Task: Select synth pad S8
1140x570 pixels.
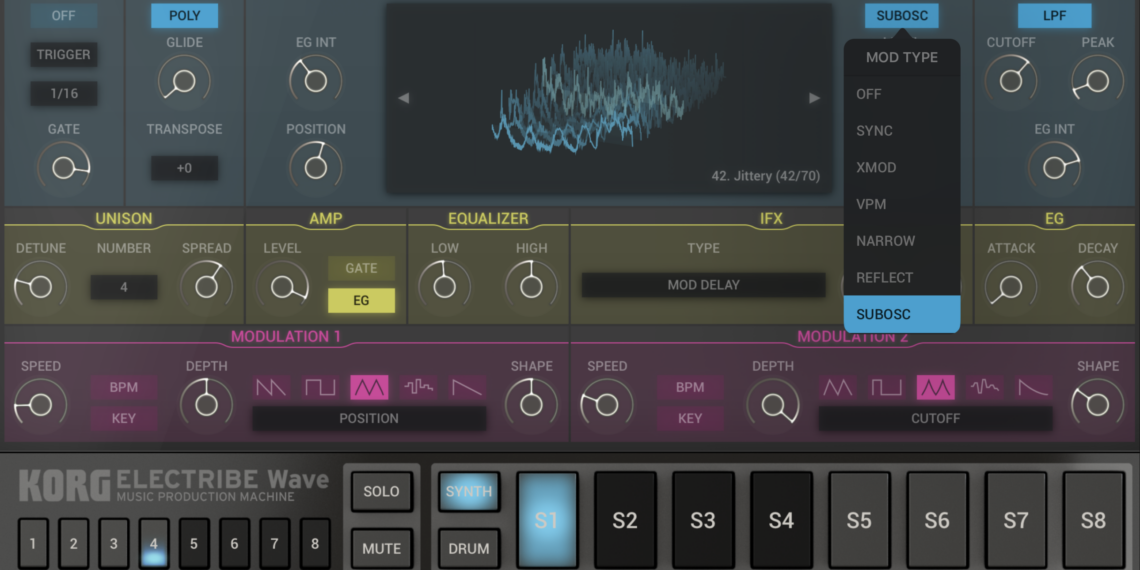Action: [1093, 521]
